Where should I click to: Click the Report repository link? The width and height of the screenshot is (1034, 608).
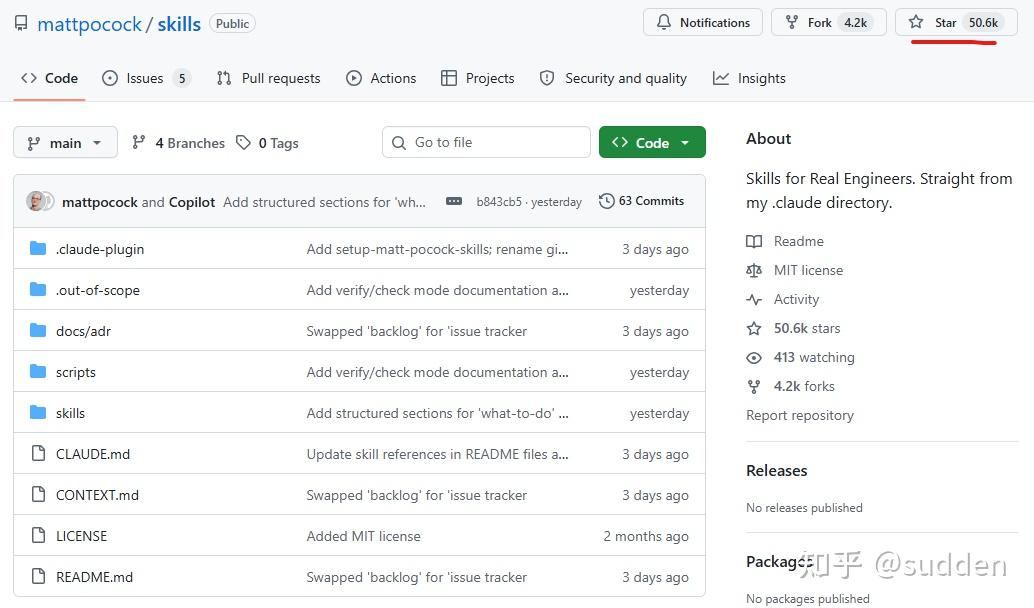(799, 415)
